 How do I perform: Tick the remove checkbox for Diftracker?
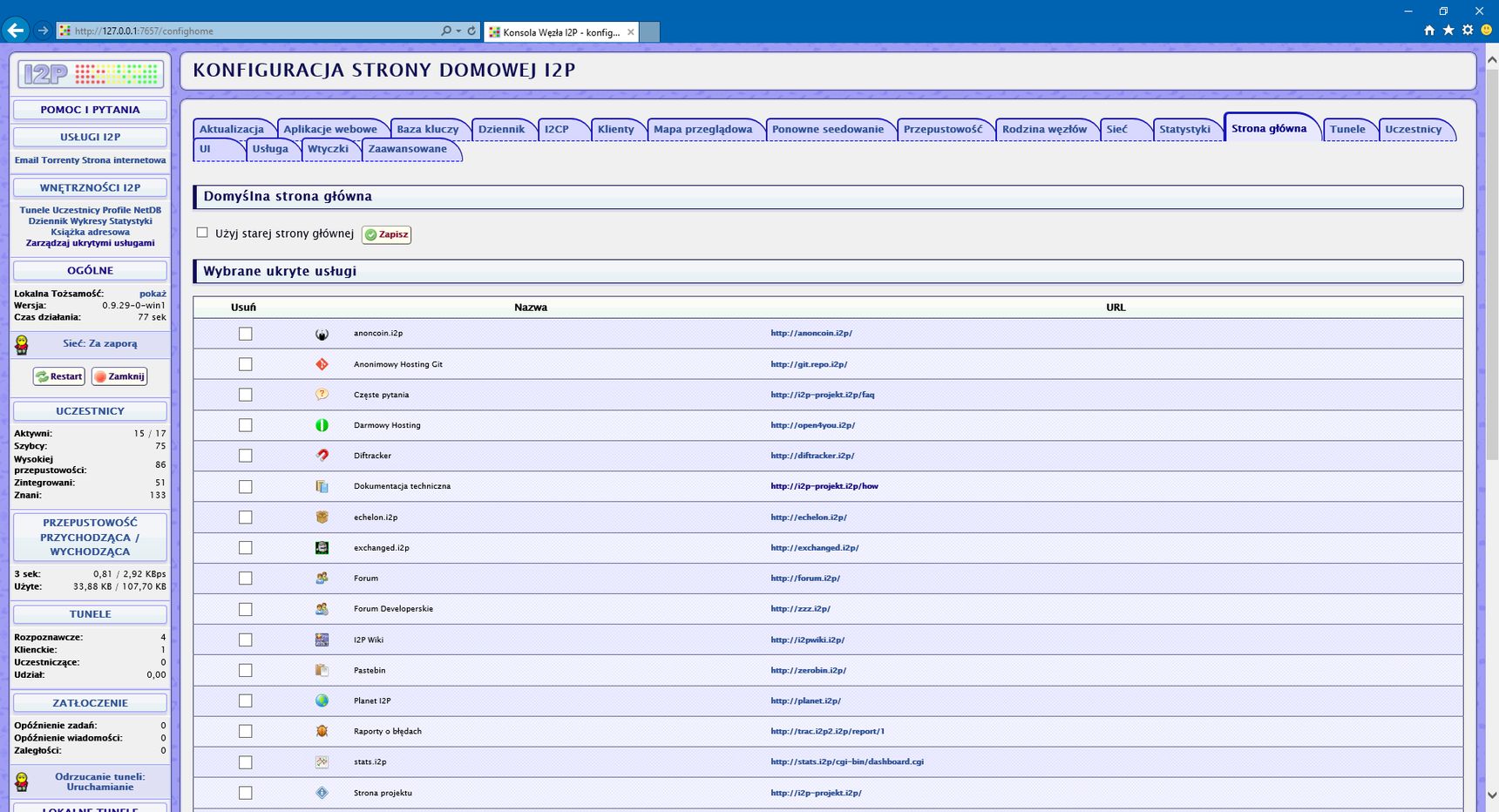coord(246,456)
